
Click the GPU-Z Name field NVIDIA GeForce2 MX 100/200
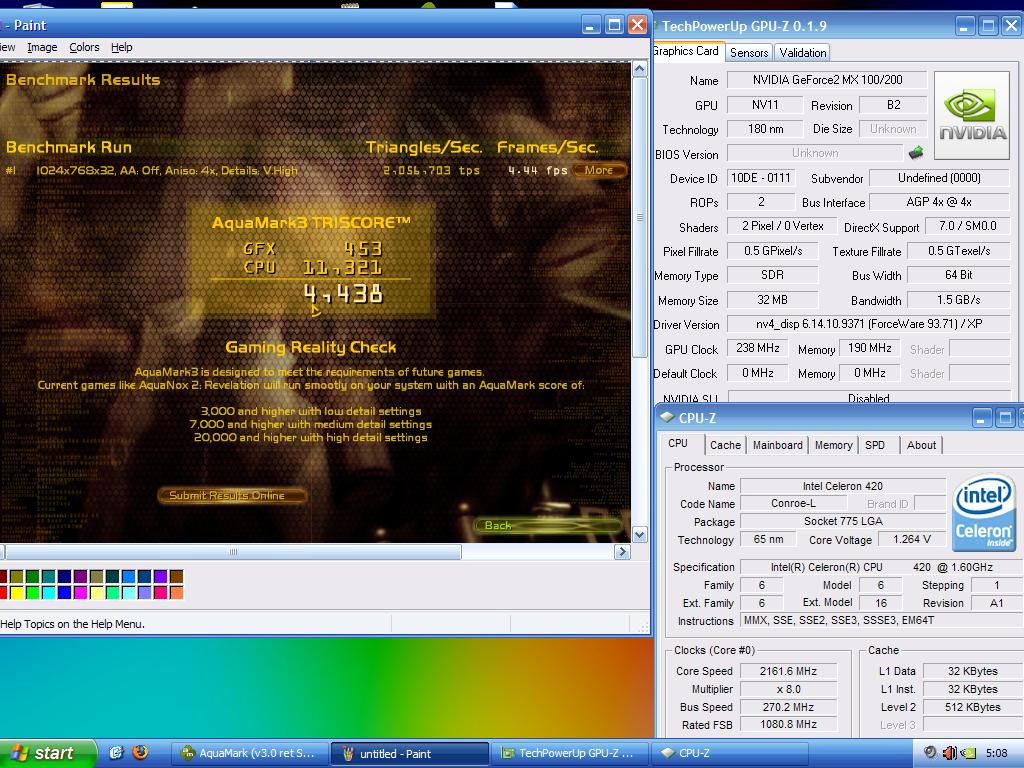[x=827, y=80]
